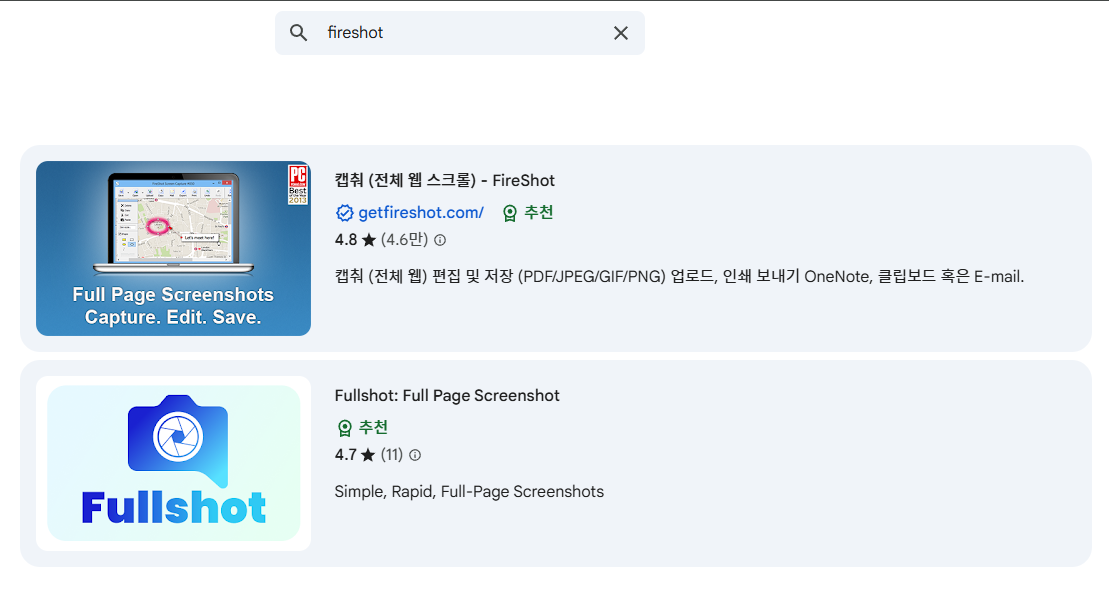The image size is (1109, 606).
Task: Click FireShot's 4.8 star rating
Action: (x=355, y=240)
